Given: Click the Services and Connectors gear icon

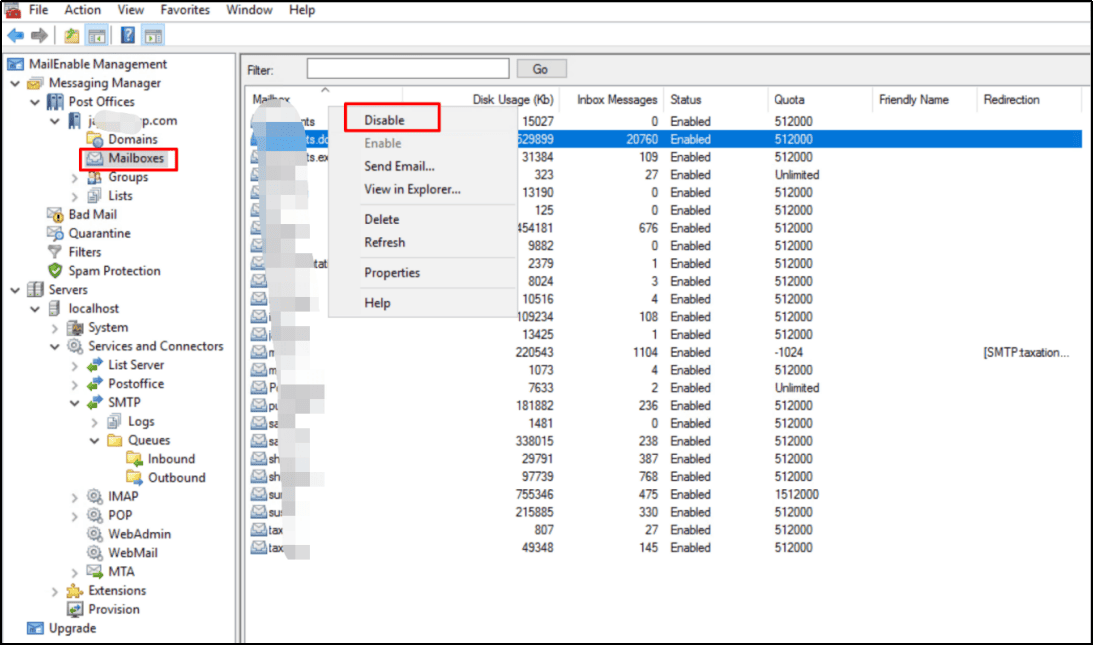Looking at the screenshot, I should click(x=75, y=346).
